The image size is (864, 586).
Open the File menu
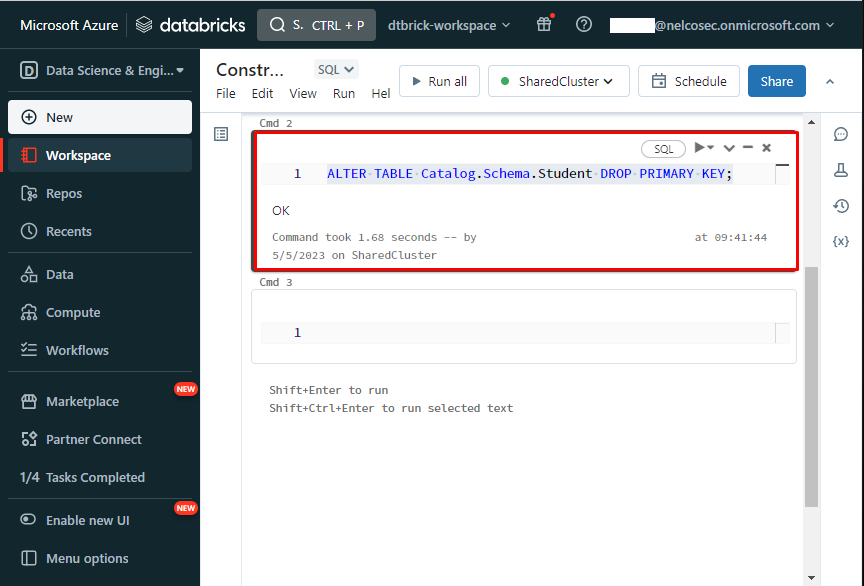(x=226, y=93)
